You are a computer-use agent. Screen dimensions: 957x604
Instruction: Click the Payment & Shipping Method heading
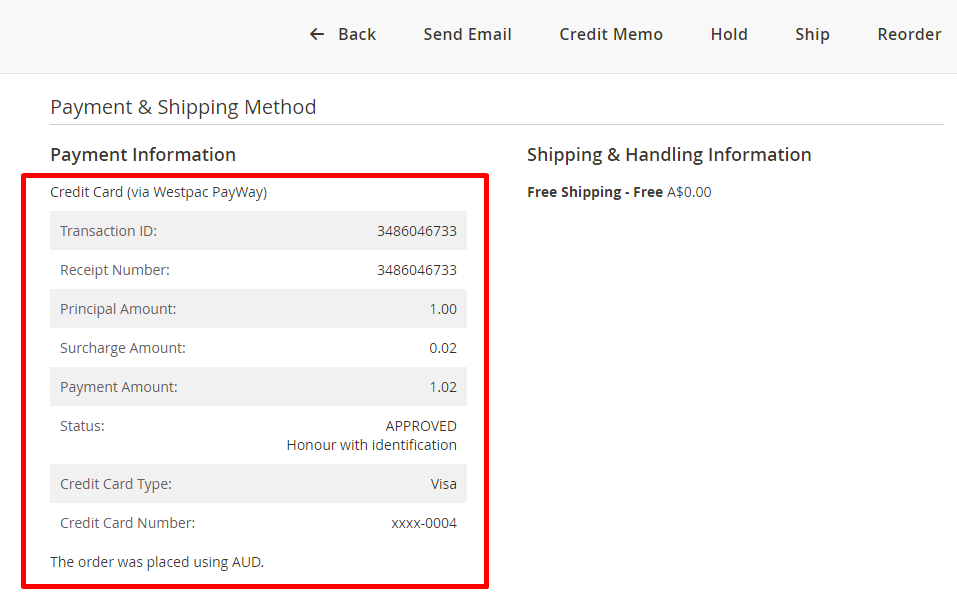pos(183,107)
